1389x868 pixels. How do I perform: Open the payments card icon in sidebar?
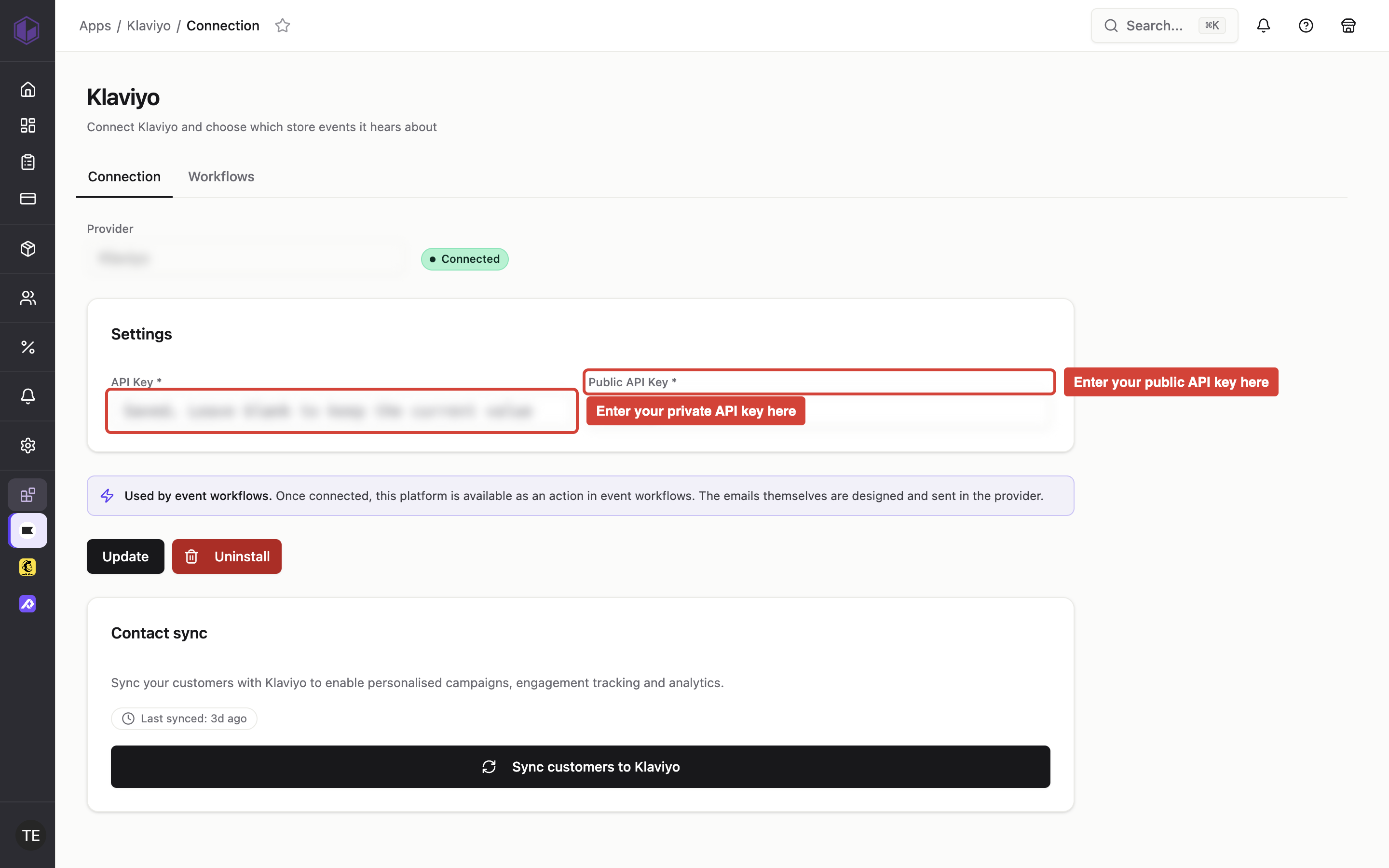point(27,198)
